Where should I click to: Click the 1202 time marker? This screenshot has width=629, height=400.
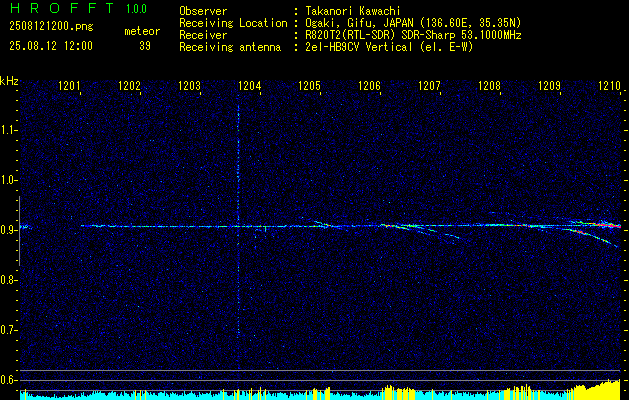pos(130,86)
